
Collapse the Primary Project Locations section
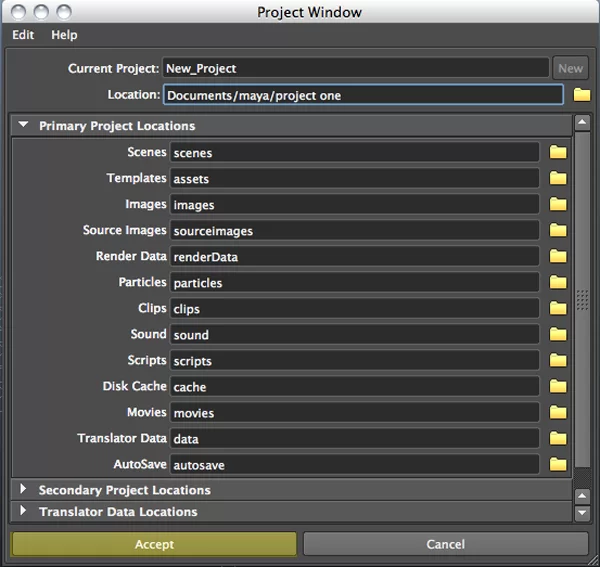[24, 126]
